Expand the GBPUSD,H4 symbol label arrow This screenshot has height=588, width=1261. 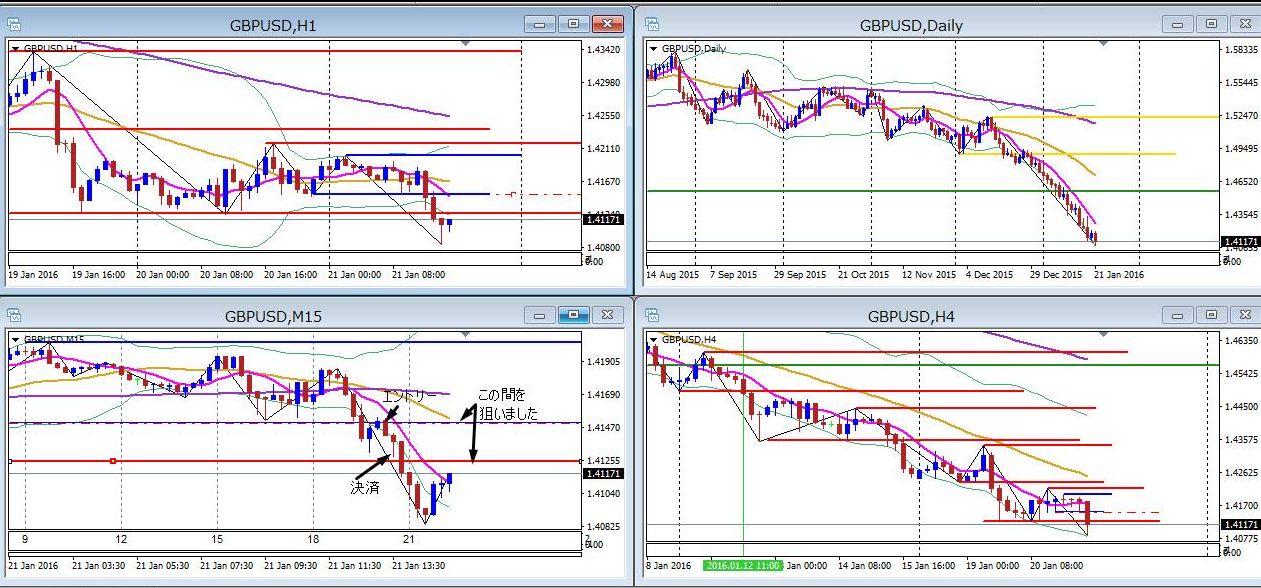pyautogui.click(x=654, y=339)
